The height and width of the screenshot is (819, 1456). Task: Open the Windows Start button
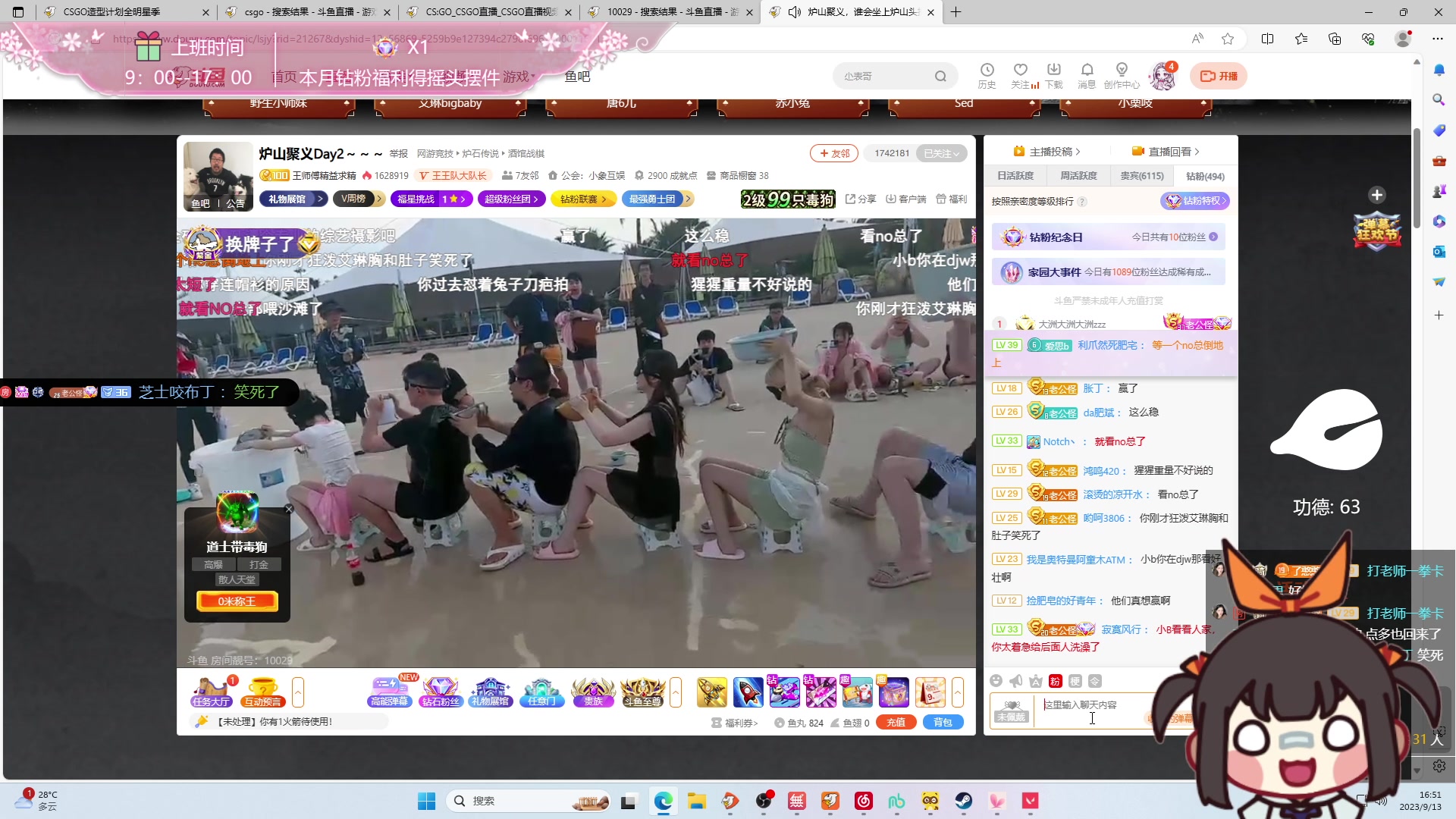coord(427,801)
